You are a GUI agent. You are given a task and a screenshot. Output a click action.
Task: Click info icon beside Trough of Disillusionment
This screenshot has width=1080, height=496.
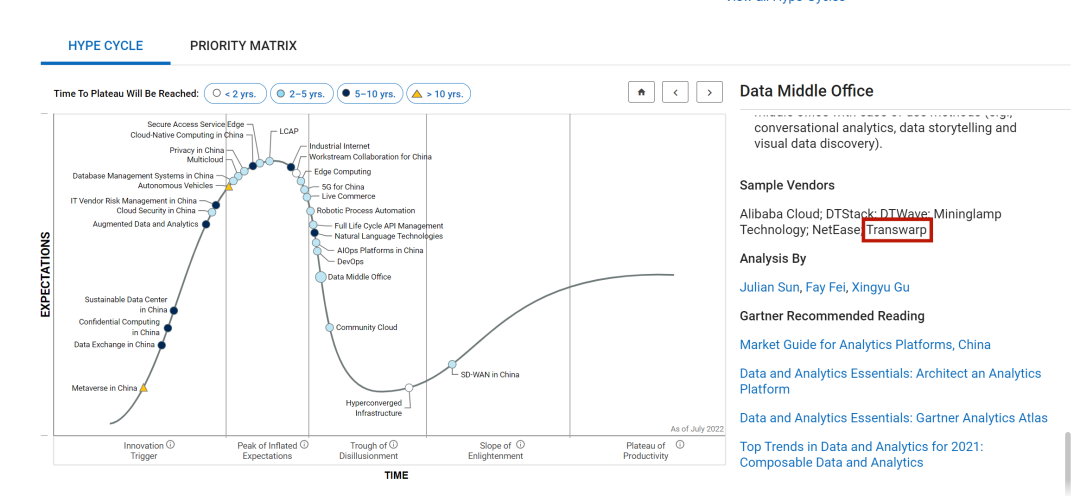393,445
